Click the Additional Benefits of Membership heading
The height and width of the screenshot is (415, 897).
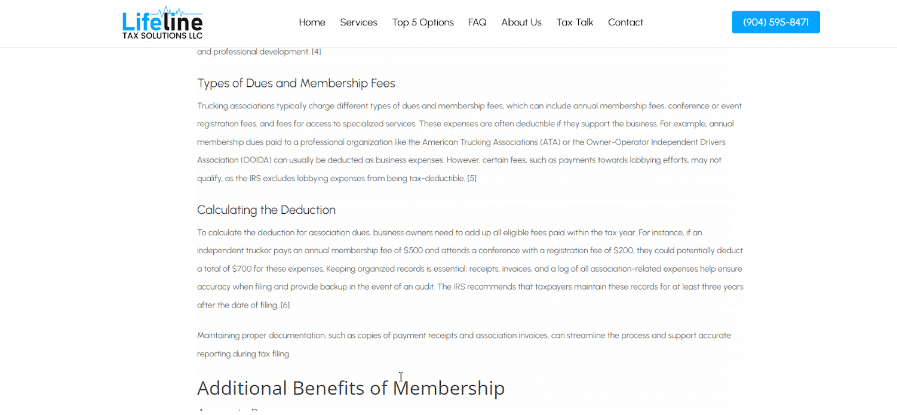pyautogui.click(x=350, y=388)
